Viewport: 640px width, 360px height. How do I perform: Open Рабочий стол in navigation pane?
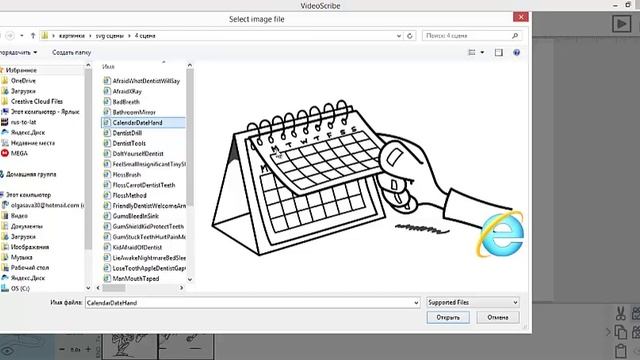[x=30, y=268]
